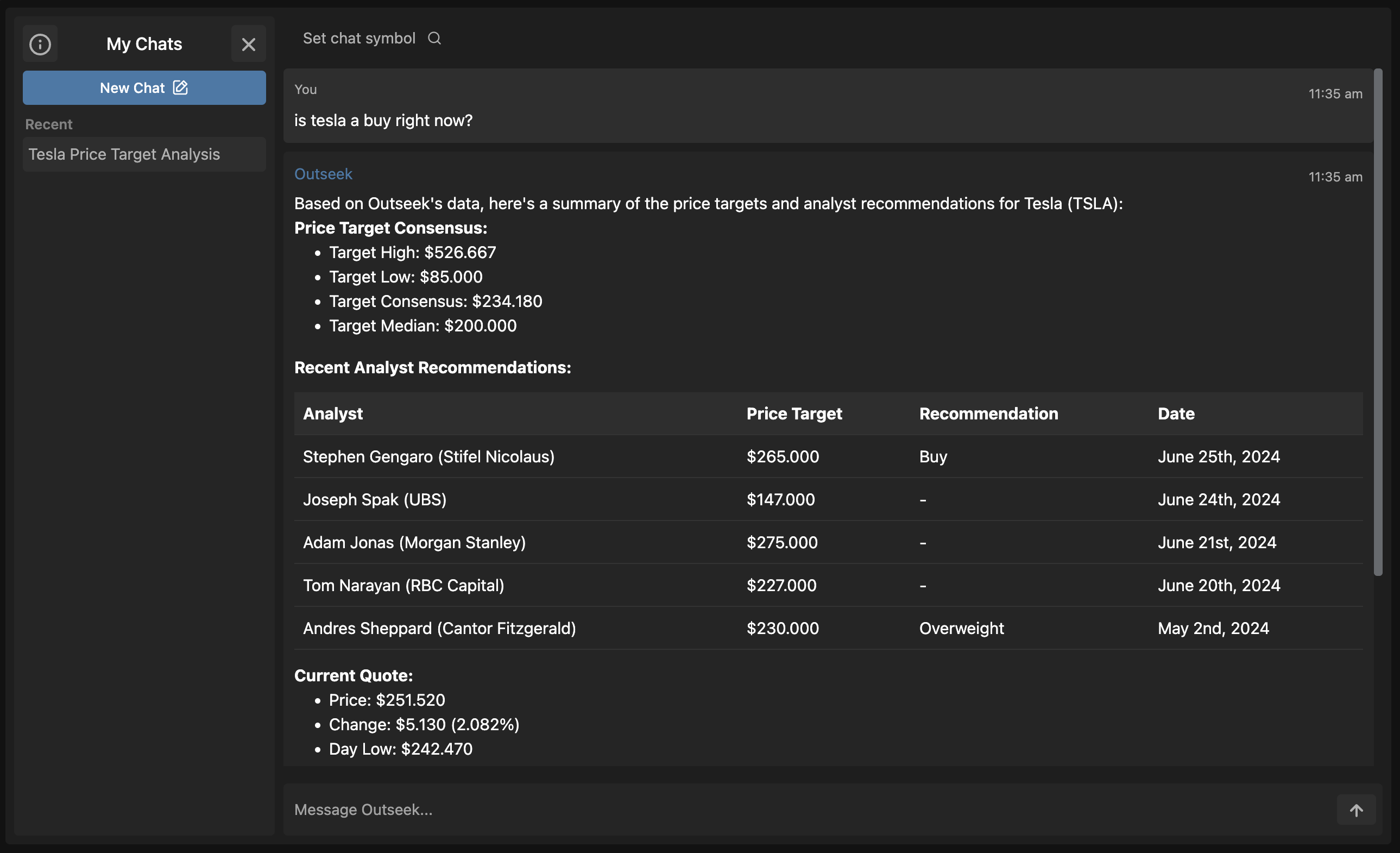Click the My Chats heading

point(144,44)
